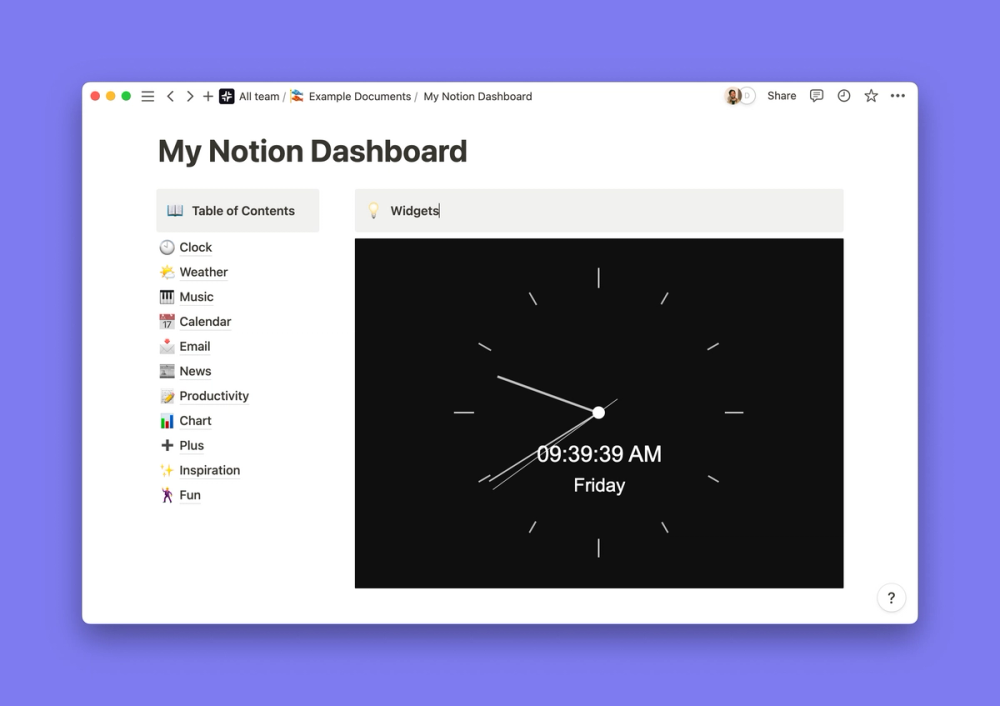Click the page history clock icon
1000x706 pixels.
pos(844,95)
